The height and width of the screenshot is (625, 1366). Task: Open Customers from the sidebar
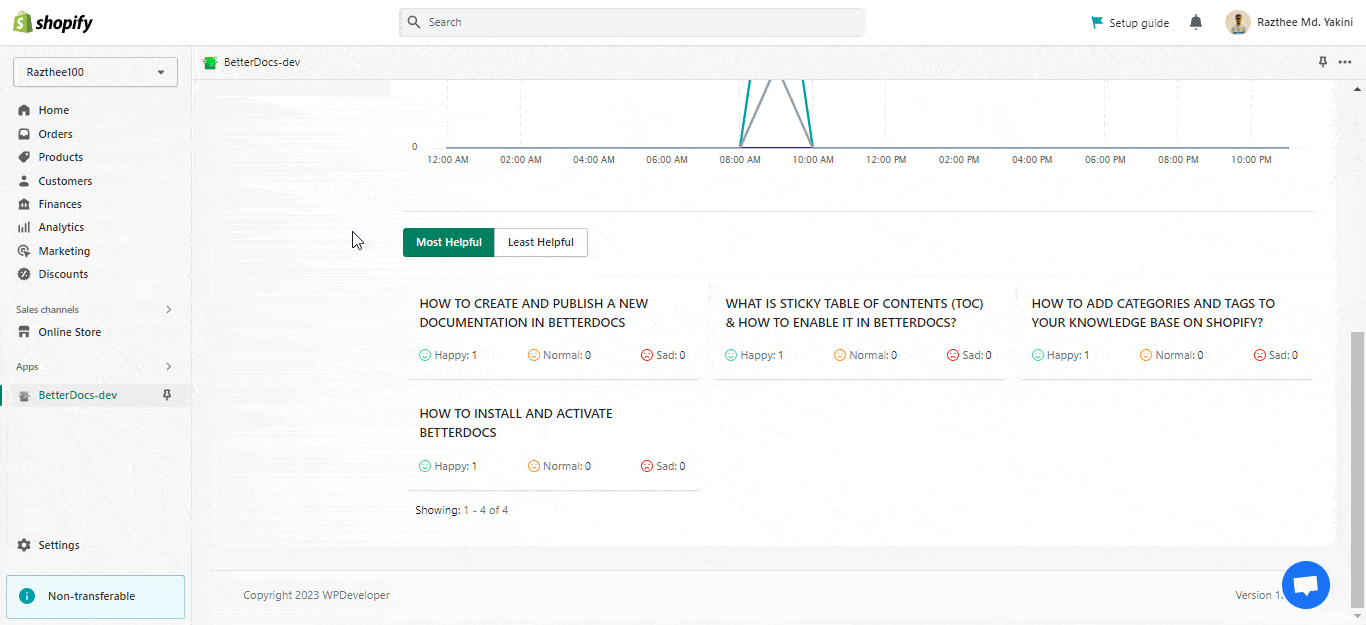tap(65, 180)
